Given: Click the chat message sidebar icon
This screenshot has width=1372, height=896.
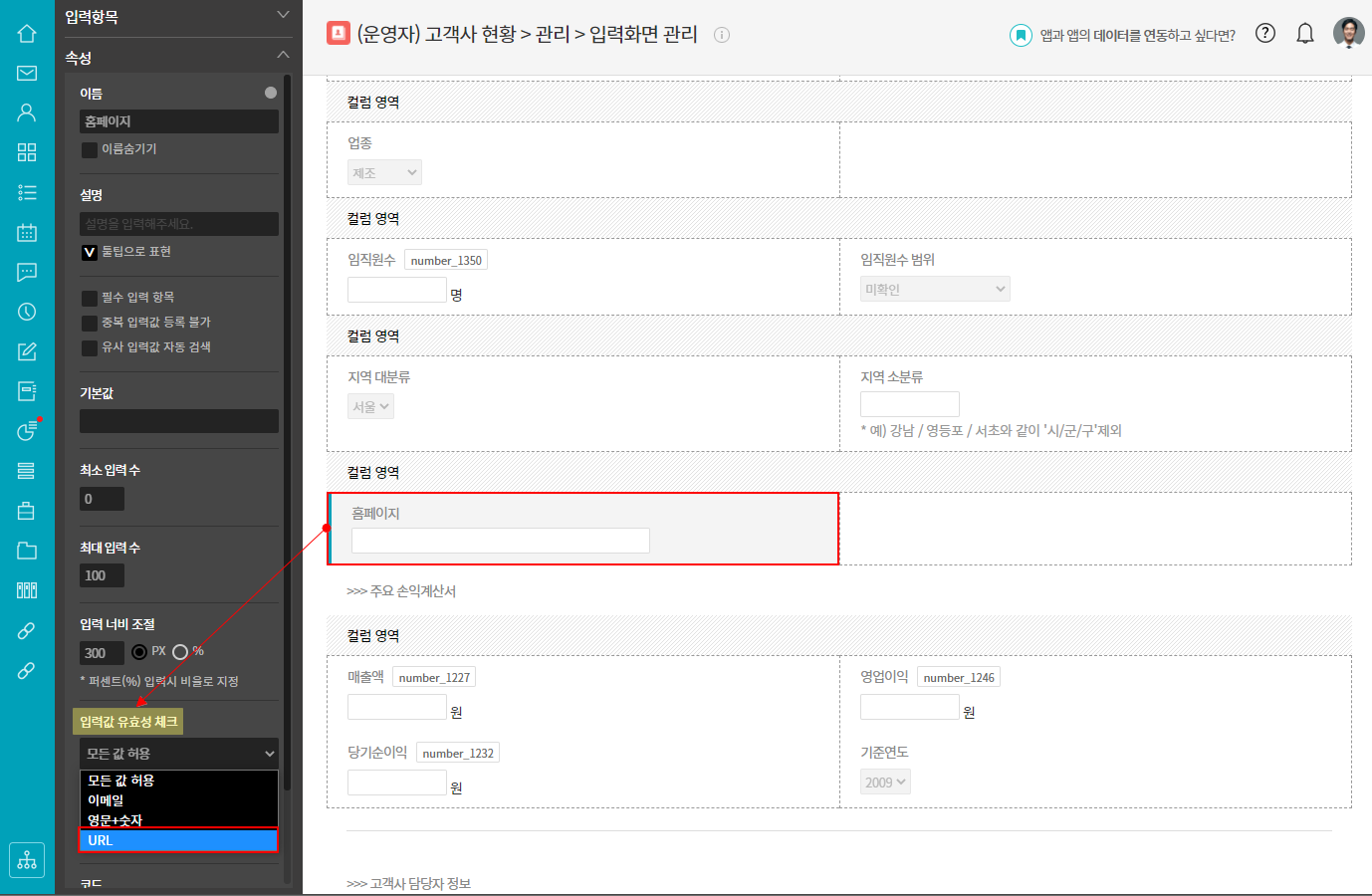Looking at the screenshot, I should [27, 272].
